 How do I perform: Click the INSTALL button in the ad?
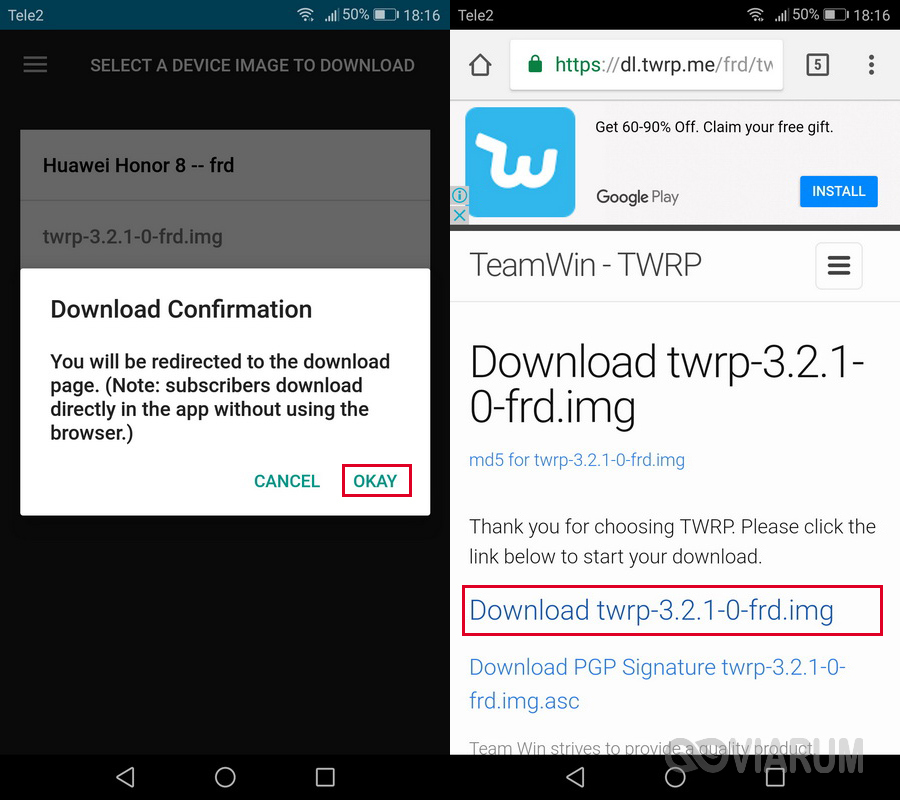[838, 191]
